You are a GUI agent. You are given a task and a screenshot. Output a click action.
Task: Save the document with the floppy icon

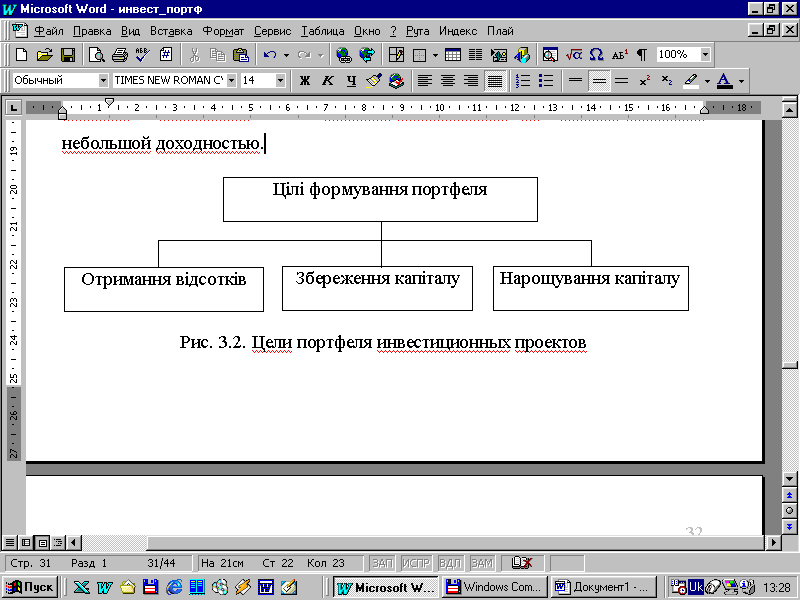68,55
